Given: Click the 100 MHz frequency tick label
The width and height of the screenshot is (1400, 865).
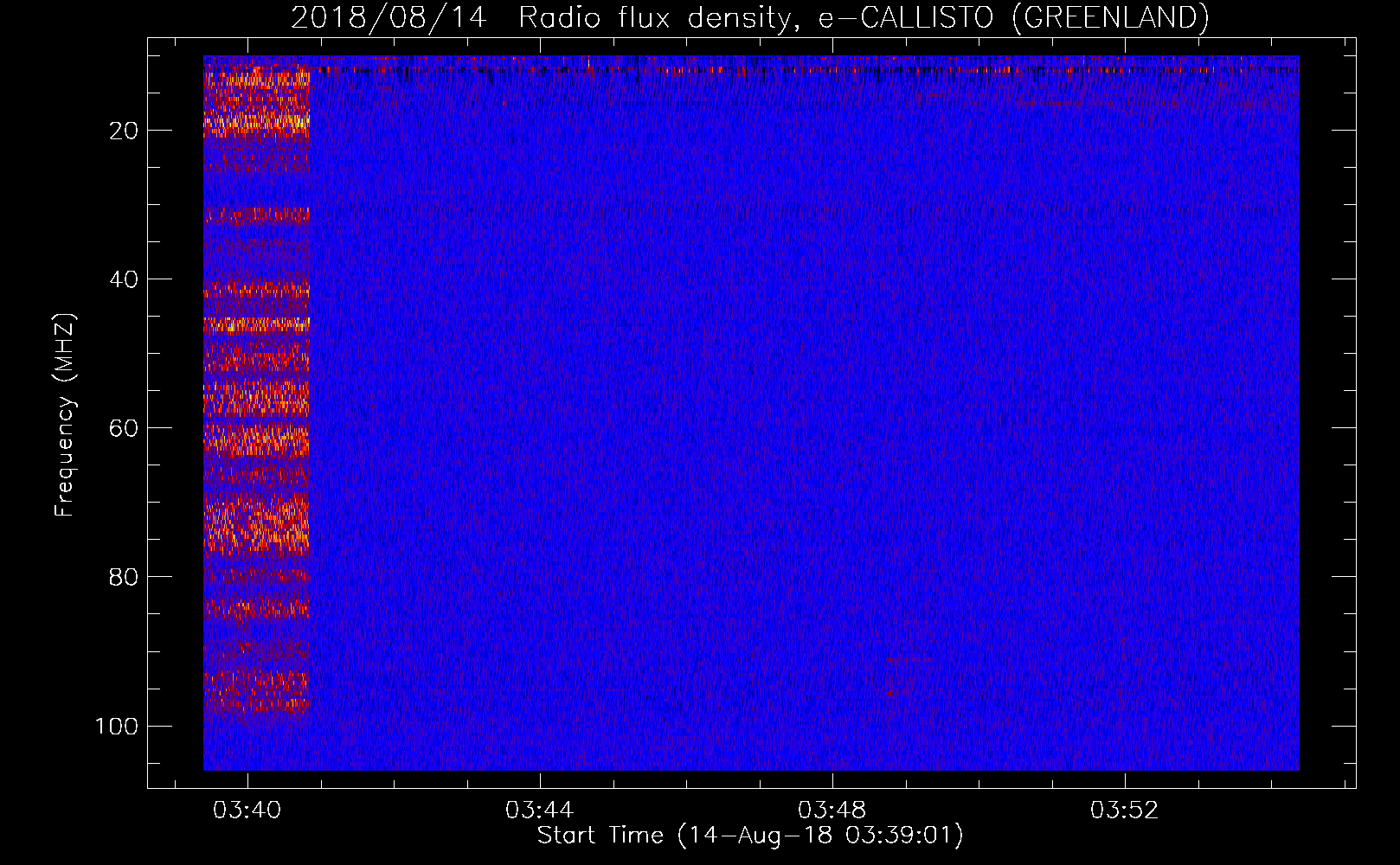Looking at the screenshot, I should tap(117, 726).
